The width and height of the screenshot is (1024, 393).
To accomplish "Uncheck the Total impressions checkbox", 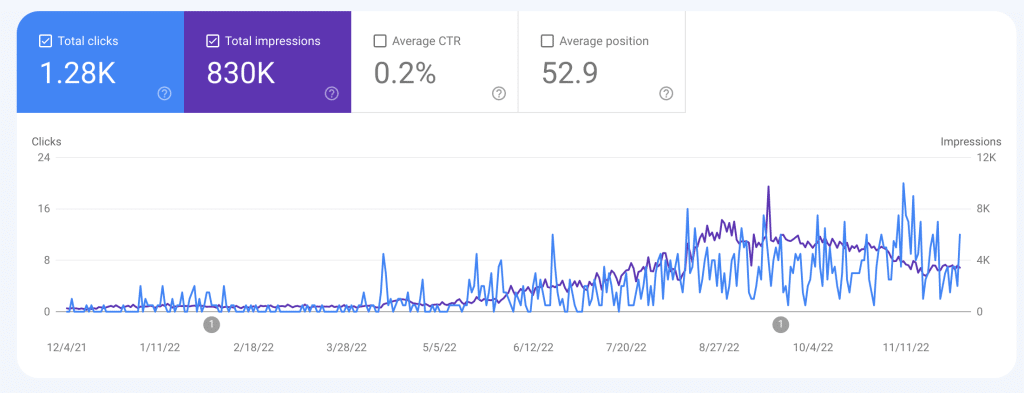I will coord(212,41).
